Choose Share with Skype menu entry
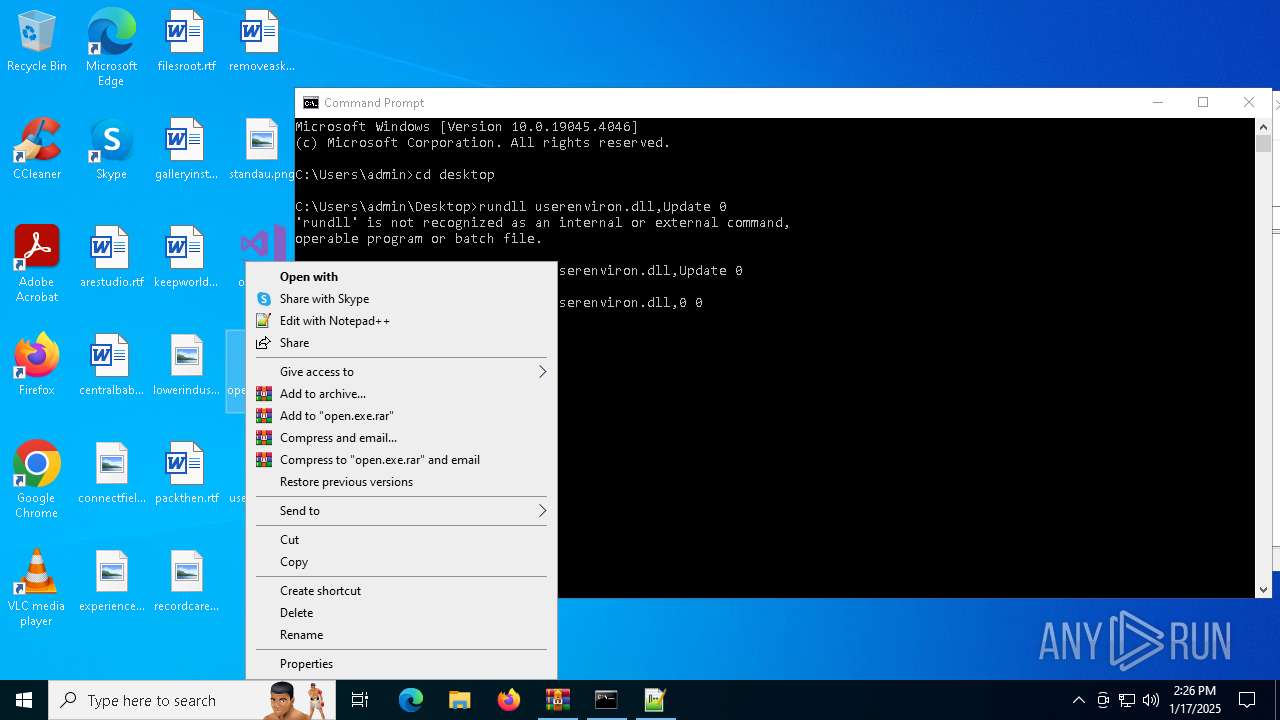The width and height of the screenshot is (1280, 720). (401, 299)
